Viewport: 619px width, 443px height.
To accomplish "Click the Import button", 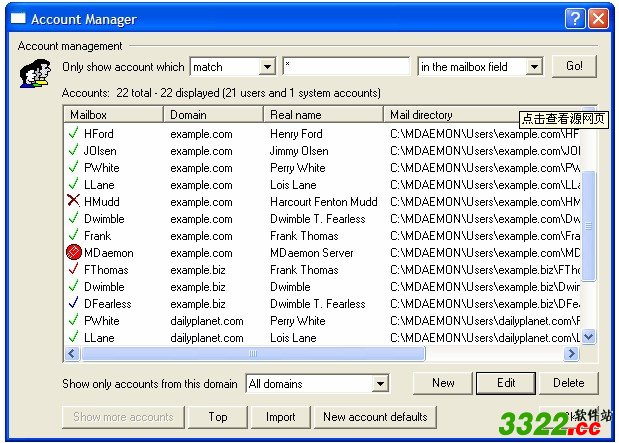I will [281, 417].
